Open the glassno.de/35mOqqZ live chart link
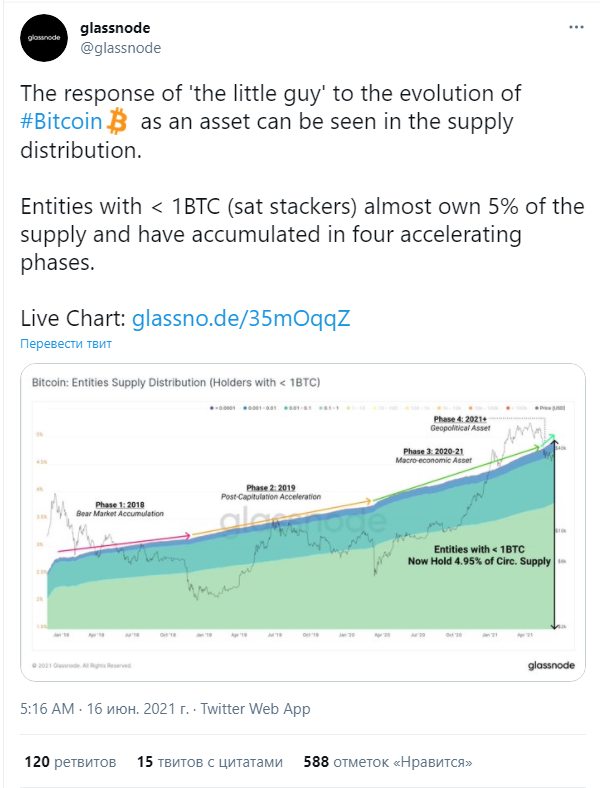This screenshot has height=788, width=600. coord(241,318)
